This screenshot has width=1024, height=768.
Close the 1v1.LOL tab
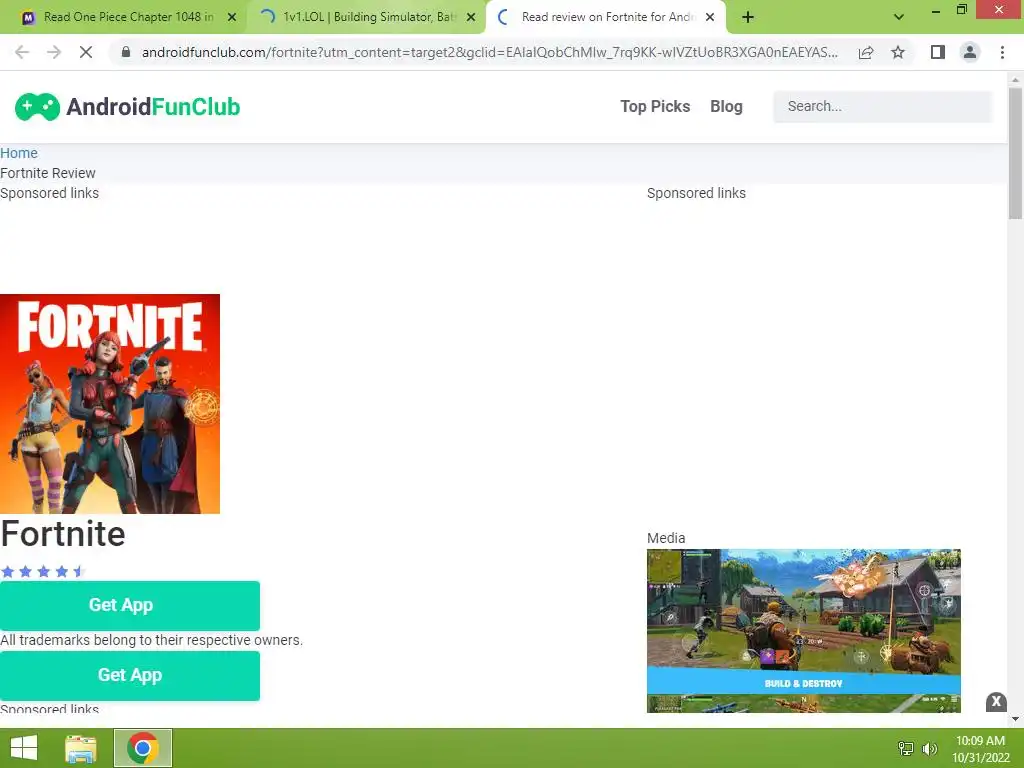471,17
